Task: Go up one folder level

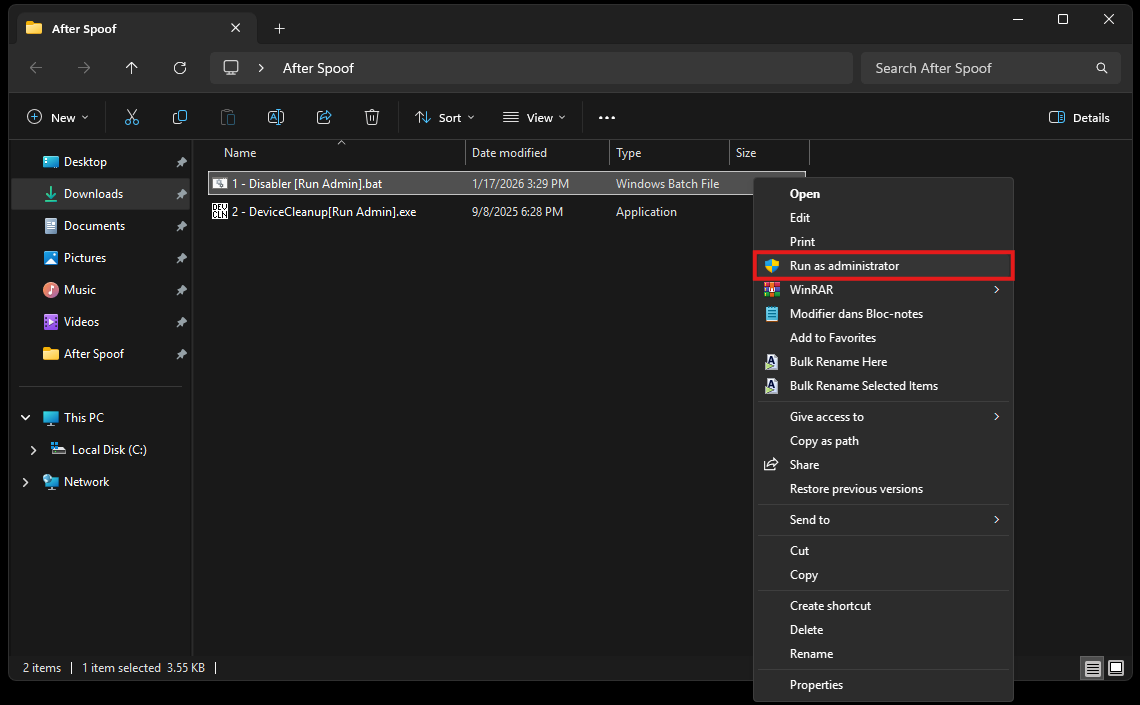Action: (132, 68)
